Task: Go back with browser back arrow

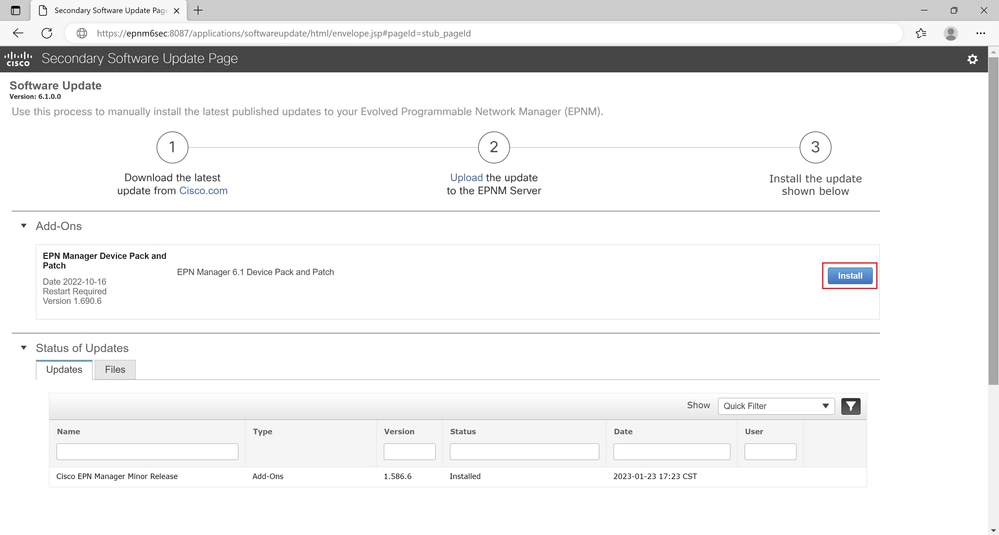Action: 18,33
